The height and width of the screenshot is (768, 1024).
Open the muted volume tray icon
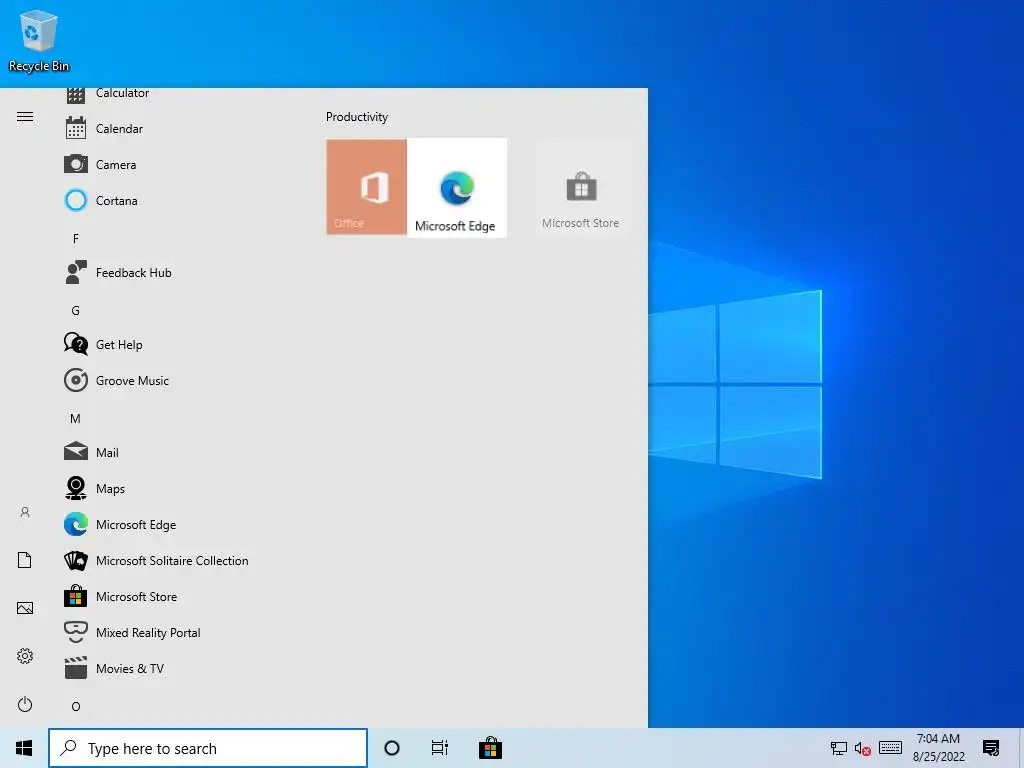click(863, 748)
